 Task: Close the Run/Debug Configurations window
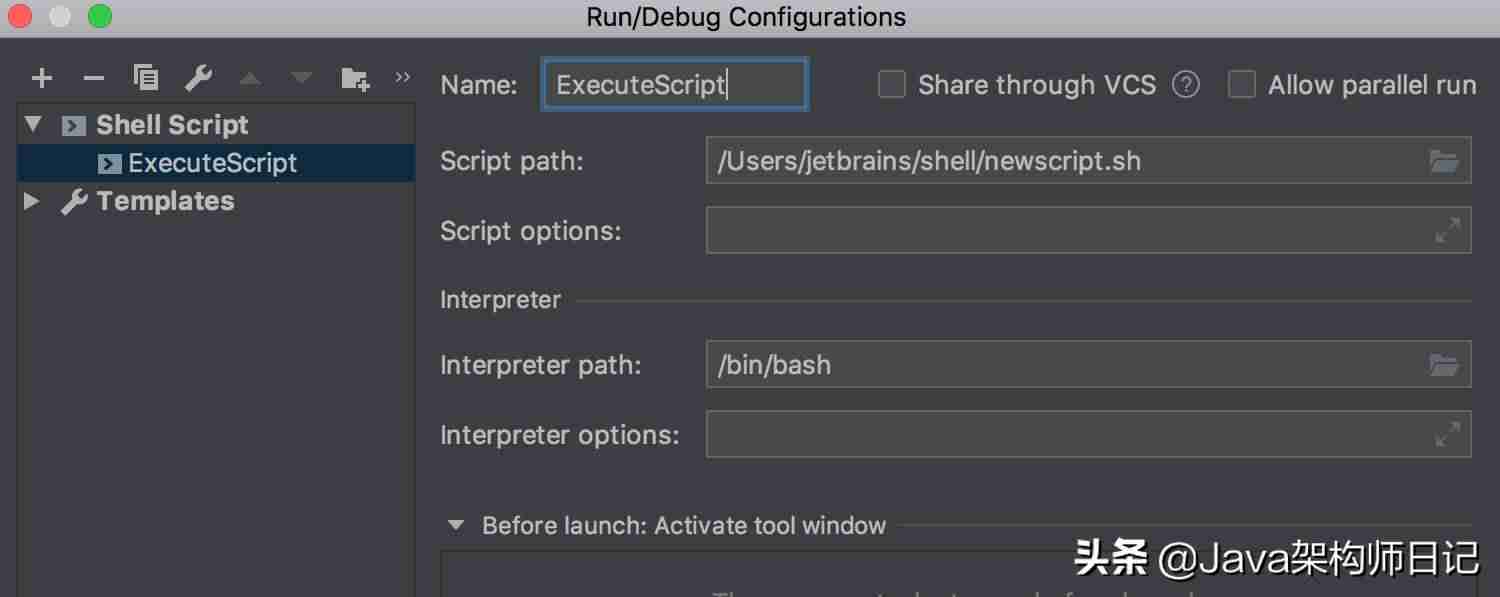pos(19,16)
